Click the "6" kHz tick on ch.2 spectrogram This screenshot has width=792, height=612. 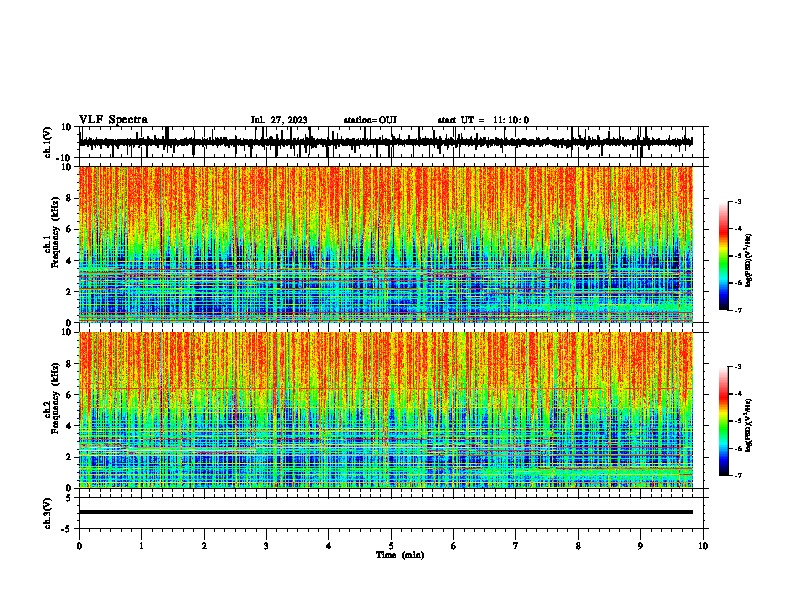70,395
